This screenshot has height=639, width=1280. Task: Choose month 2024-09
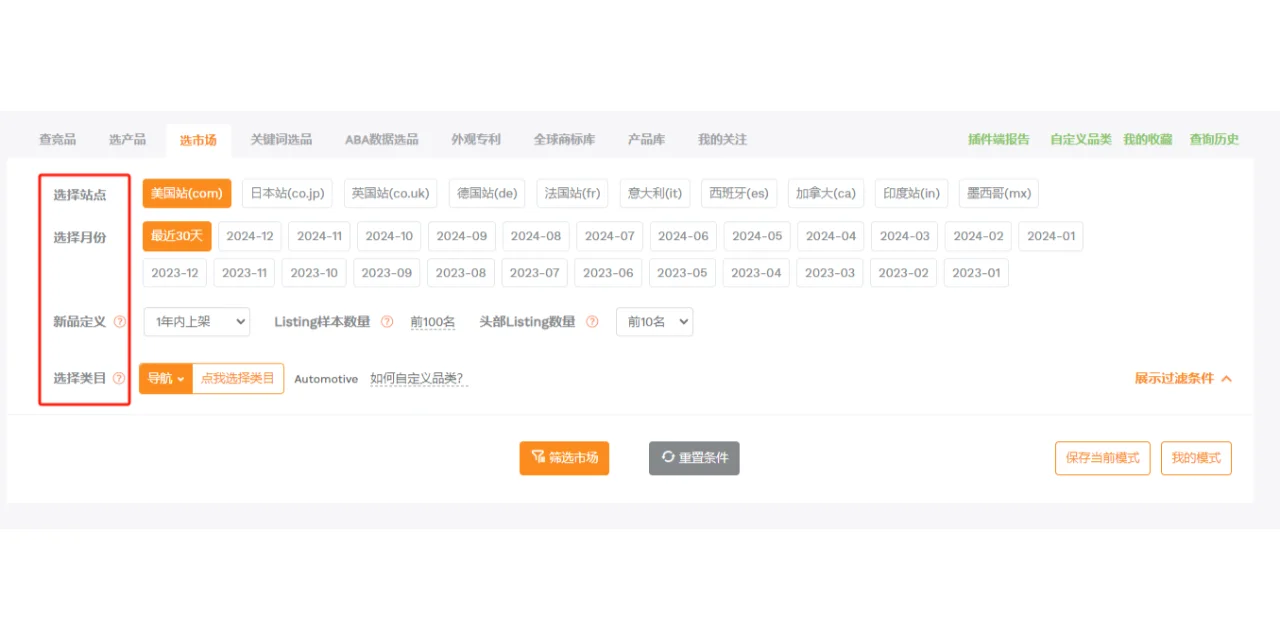pos(462,236)
